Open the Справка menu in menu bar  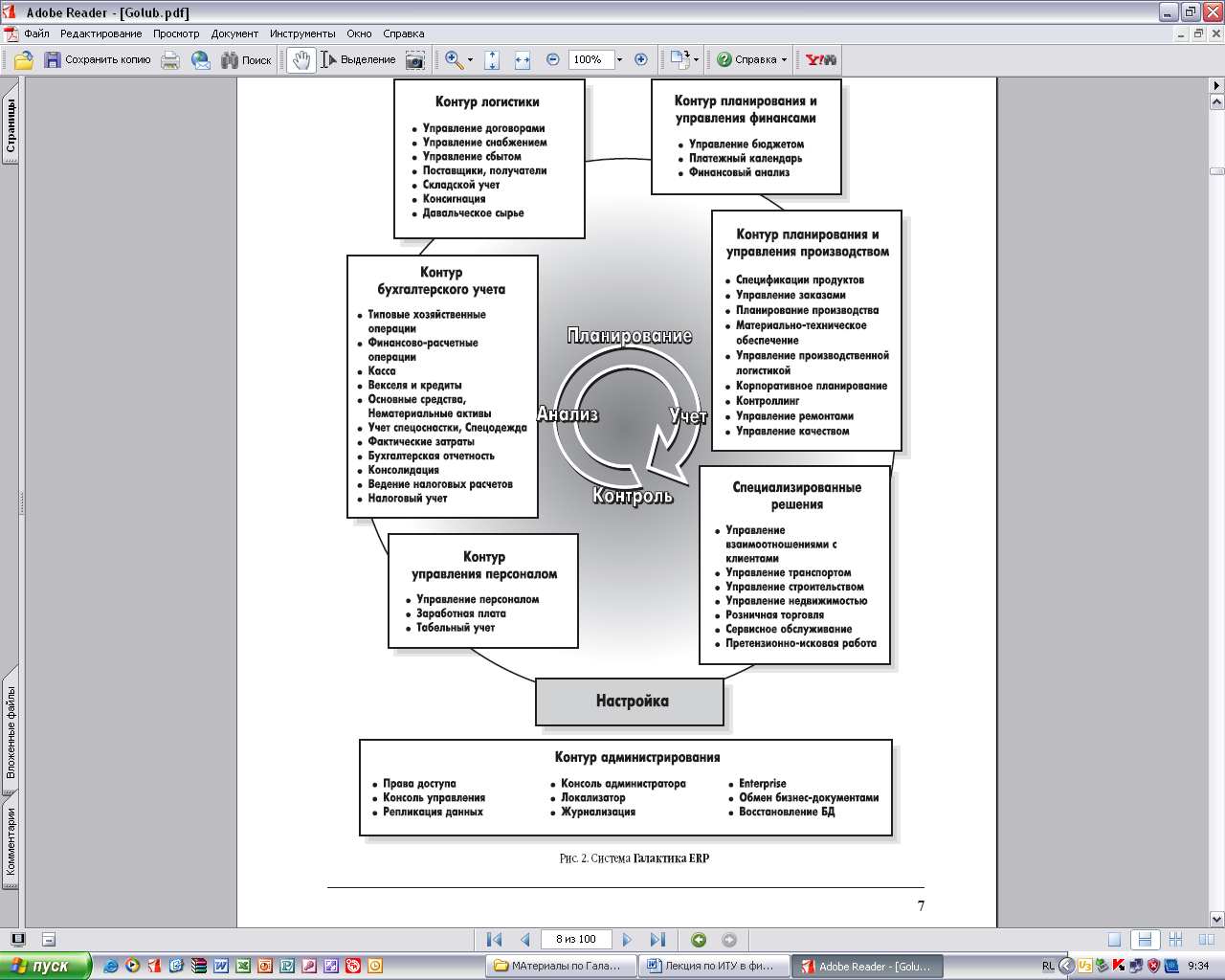coord(404,33)
